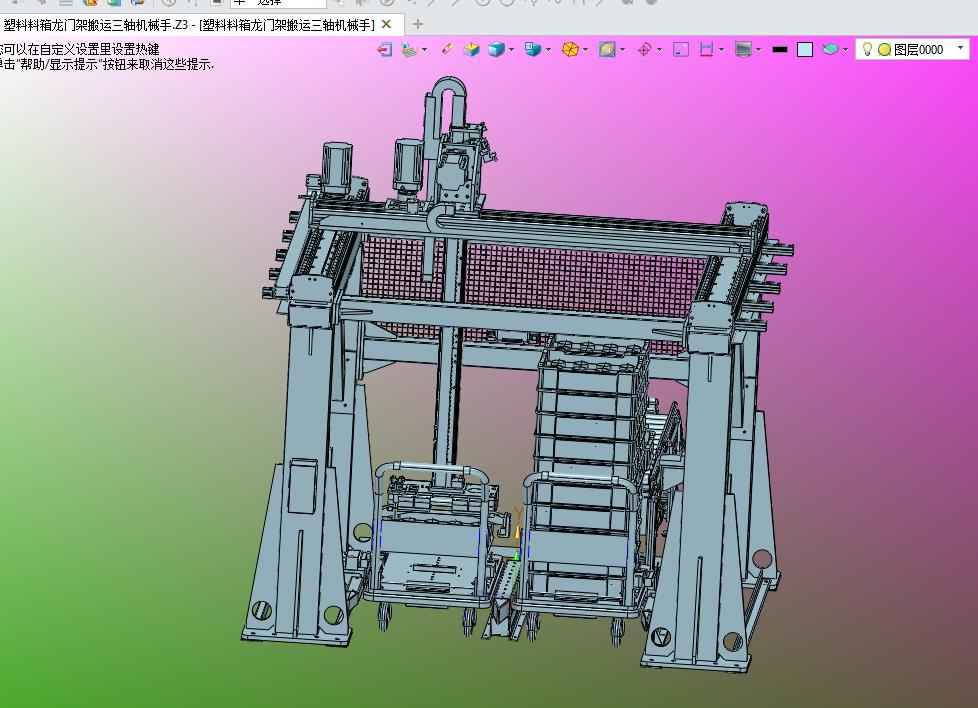Viewport: 978px width, 708px height.
Task: Click the light blue face color swatch
Action: click(x=805, y=49)
